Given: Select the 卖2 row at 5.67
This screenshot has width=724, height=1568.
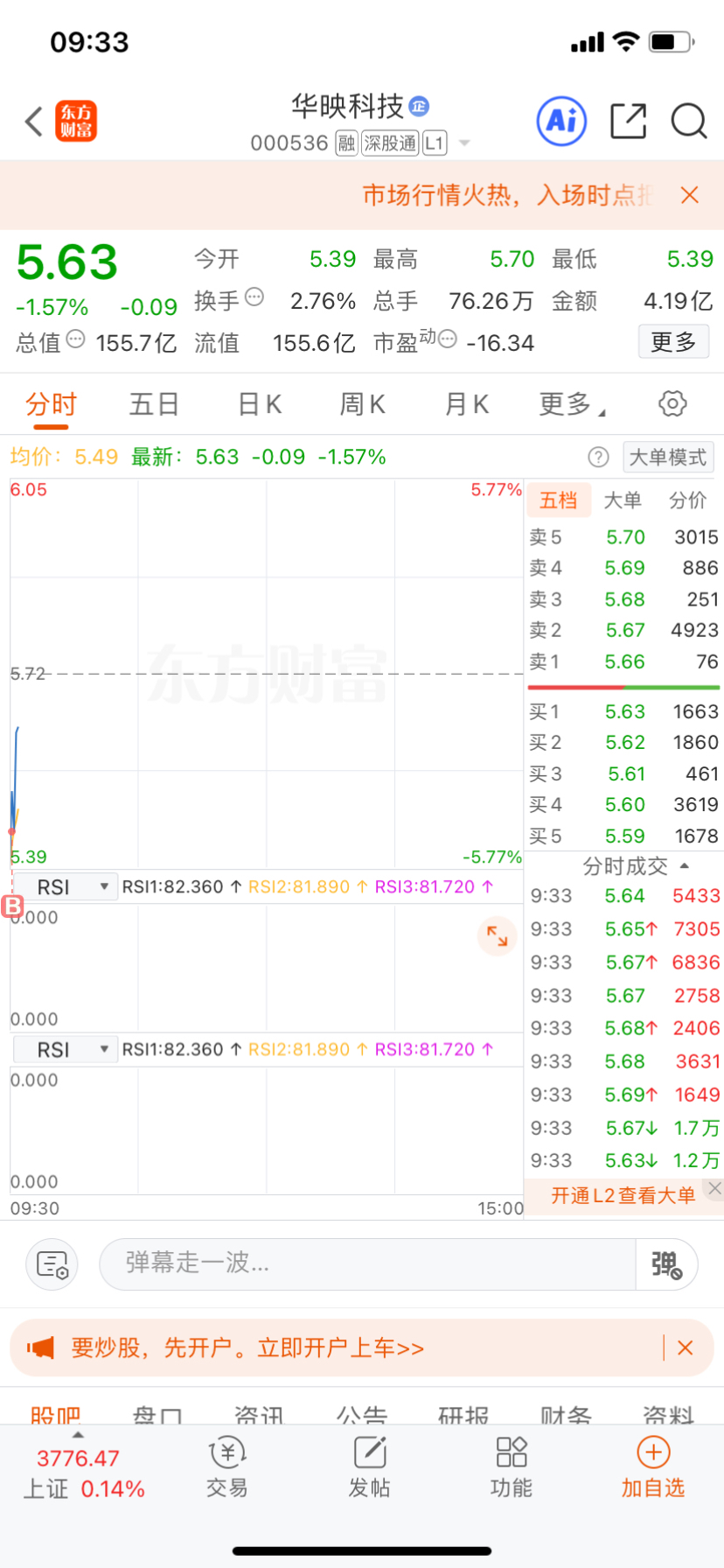Looking at the screenshot, I should [x=623, y=630].
